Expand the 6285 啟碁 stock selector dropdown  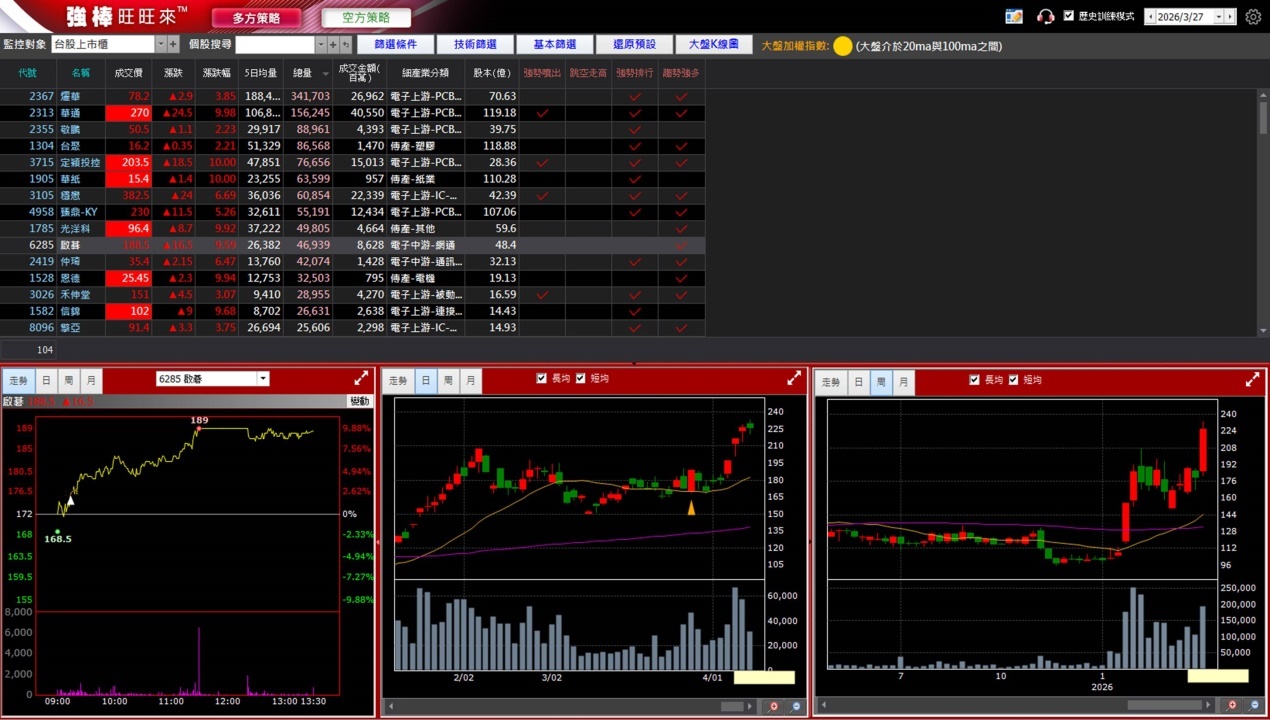[x=263, y=379]
